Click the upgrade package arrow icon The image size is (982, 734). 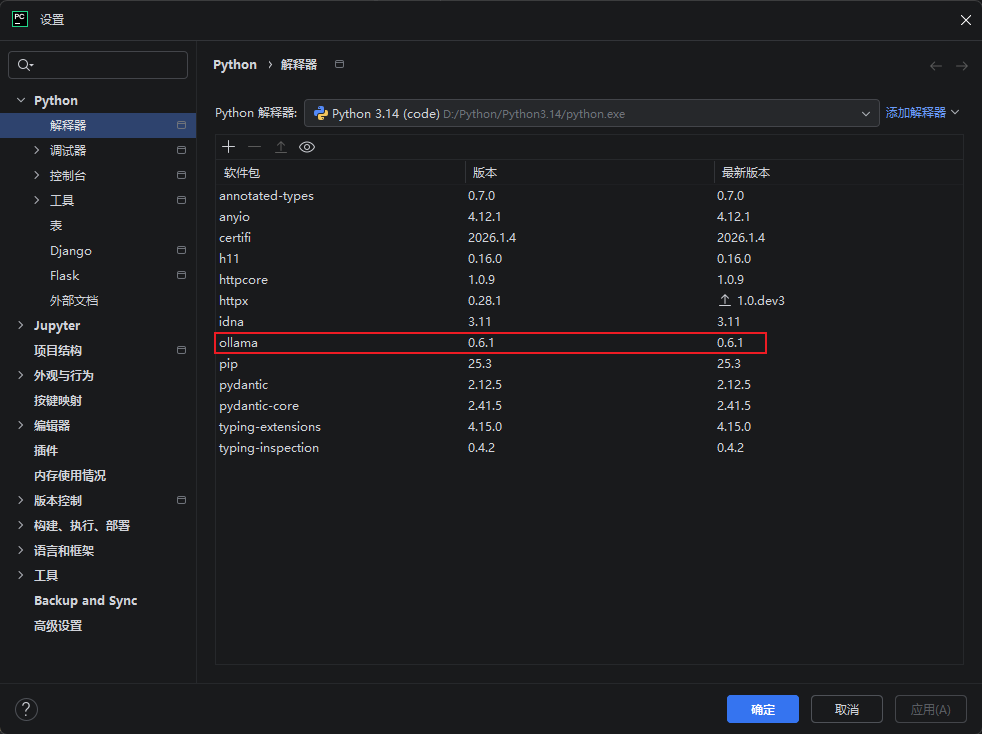(281, 147)
